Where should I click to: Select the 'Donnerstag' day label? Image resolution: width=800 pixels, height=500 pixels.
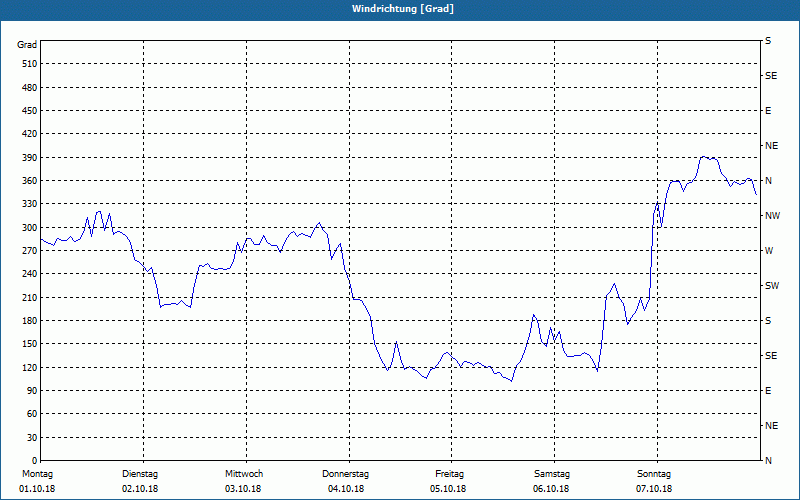tap(346, 474)
